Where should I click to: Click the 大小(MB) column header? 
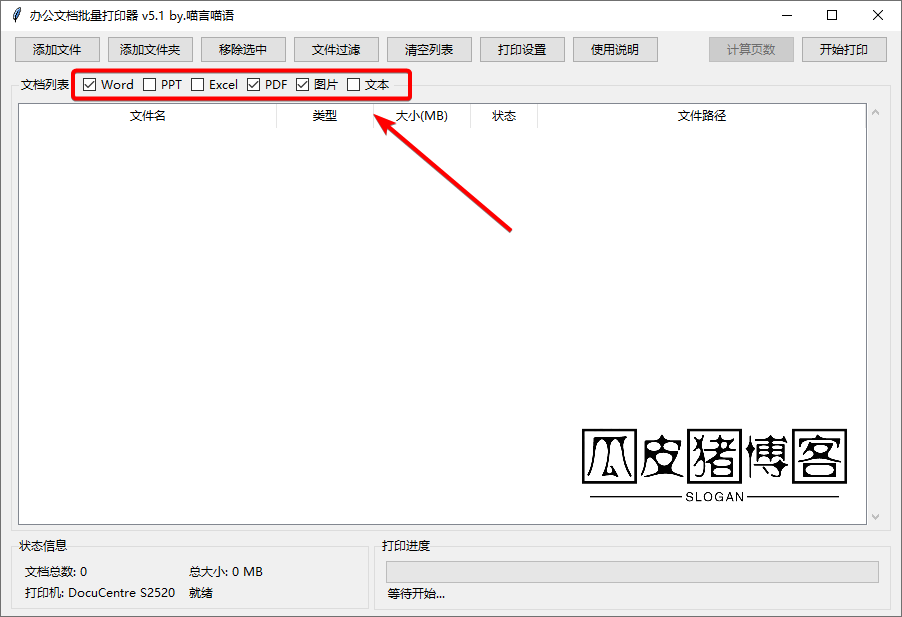coord(422,116)
